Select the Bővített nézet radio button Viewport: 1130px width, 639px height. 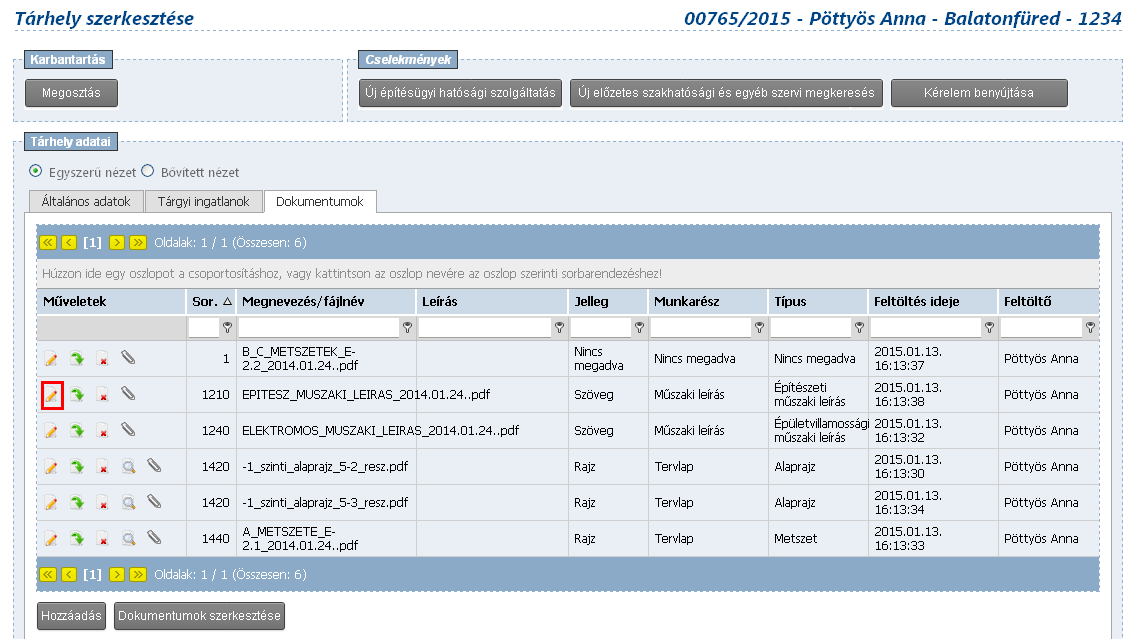click(148, 171)
